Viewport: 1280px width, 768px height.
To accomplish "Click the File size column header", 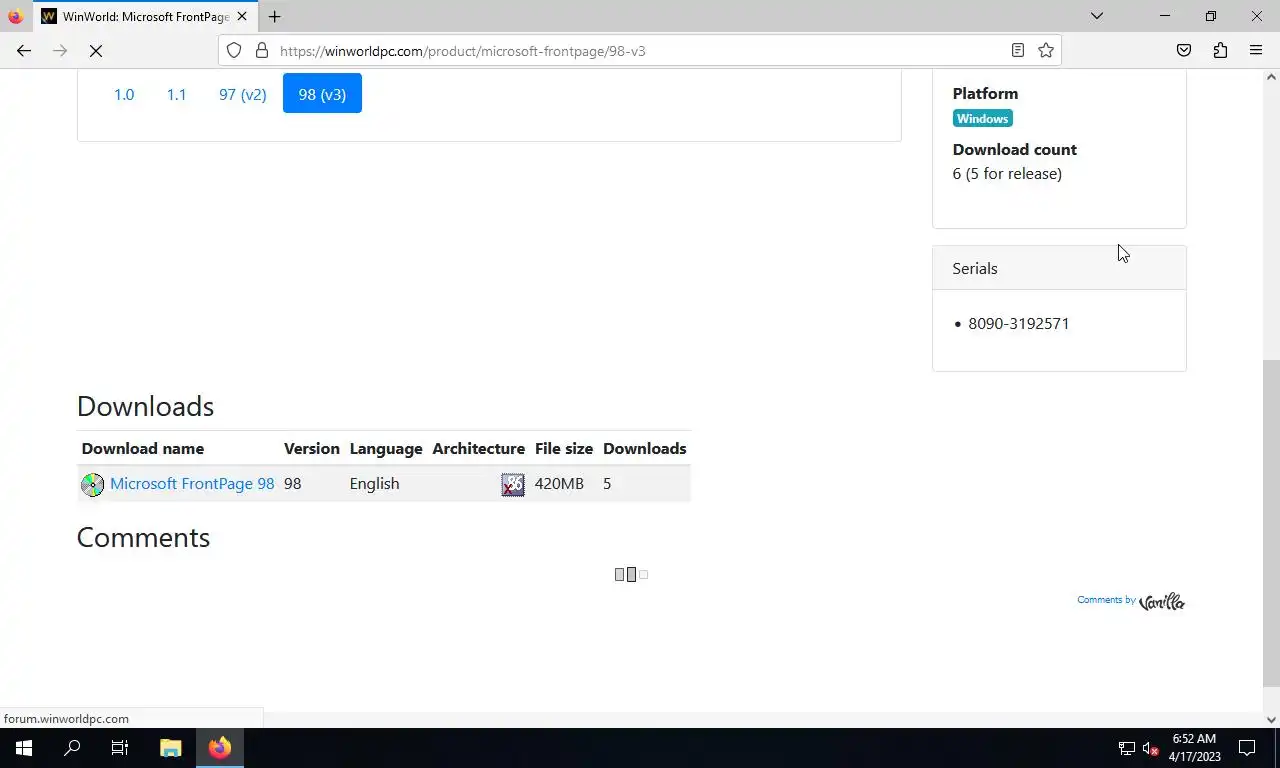I will tap(564, 449).
